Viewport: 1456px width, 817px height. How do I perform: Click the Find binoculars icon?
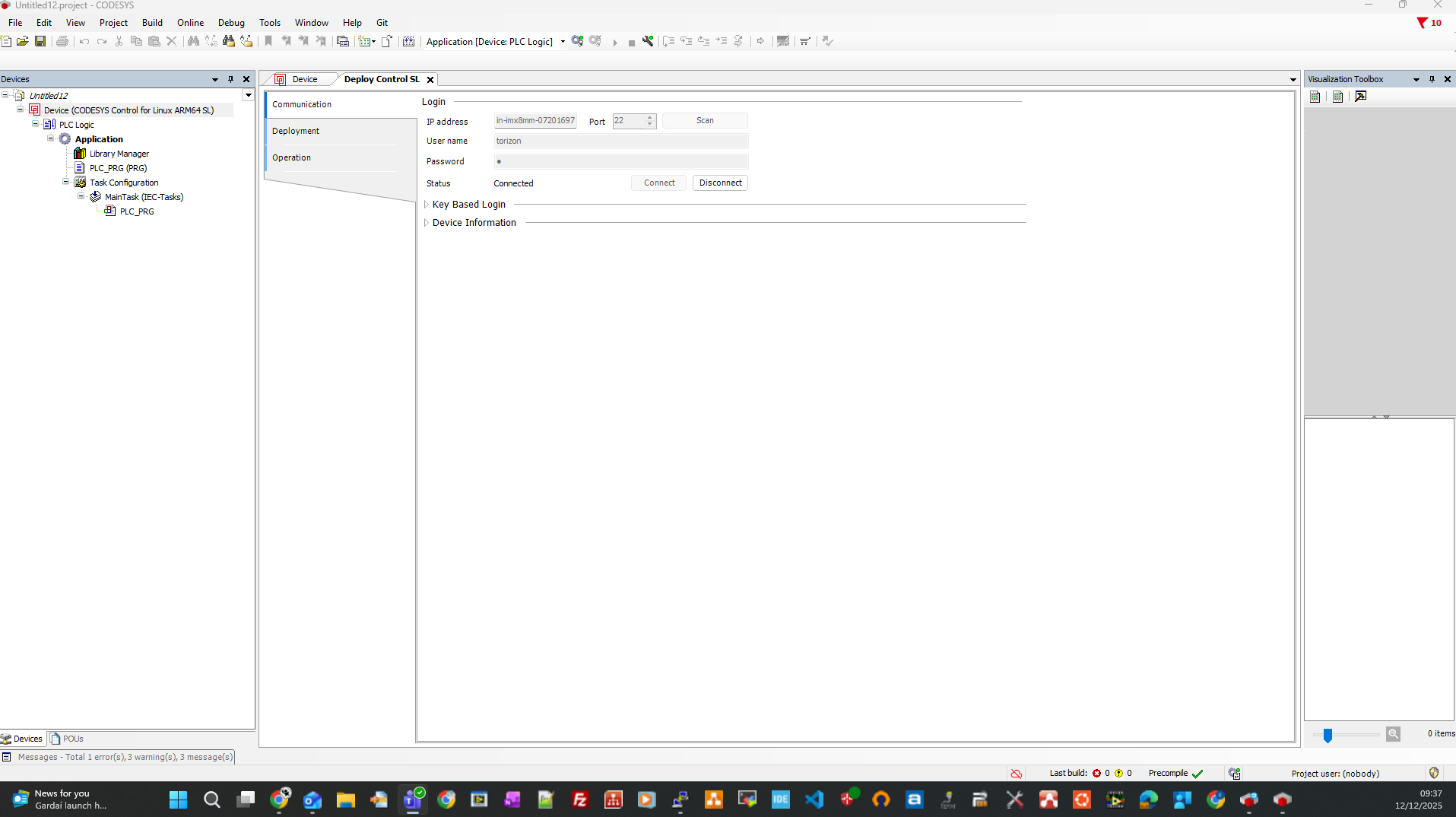[x=193, y=41]
